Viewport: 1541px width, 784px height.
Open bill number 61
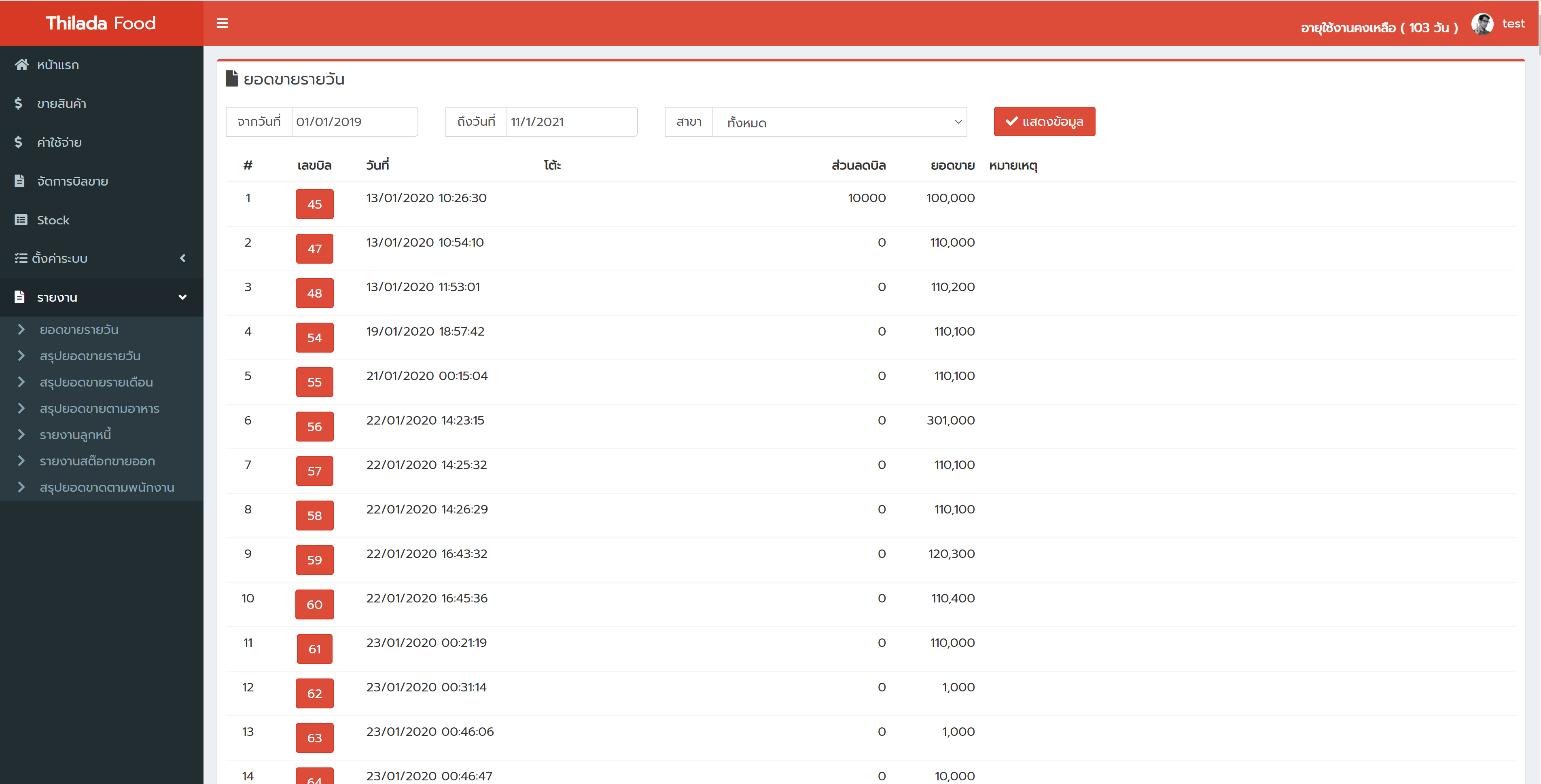tap(314, 649)
